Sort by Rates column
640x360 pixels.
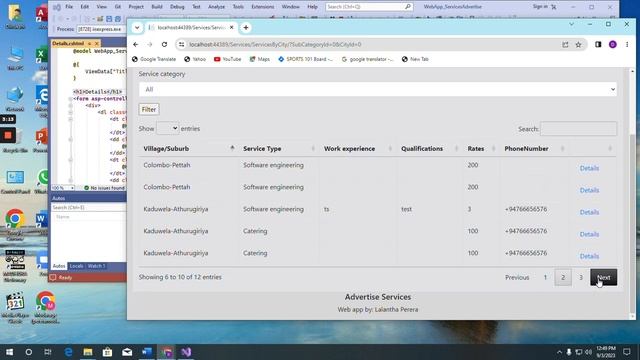tap(481, 149)
